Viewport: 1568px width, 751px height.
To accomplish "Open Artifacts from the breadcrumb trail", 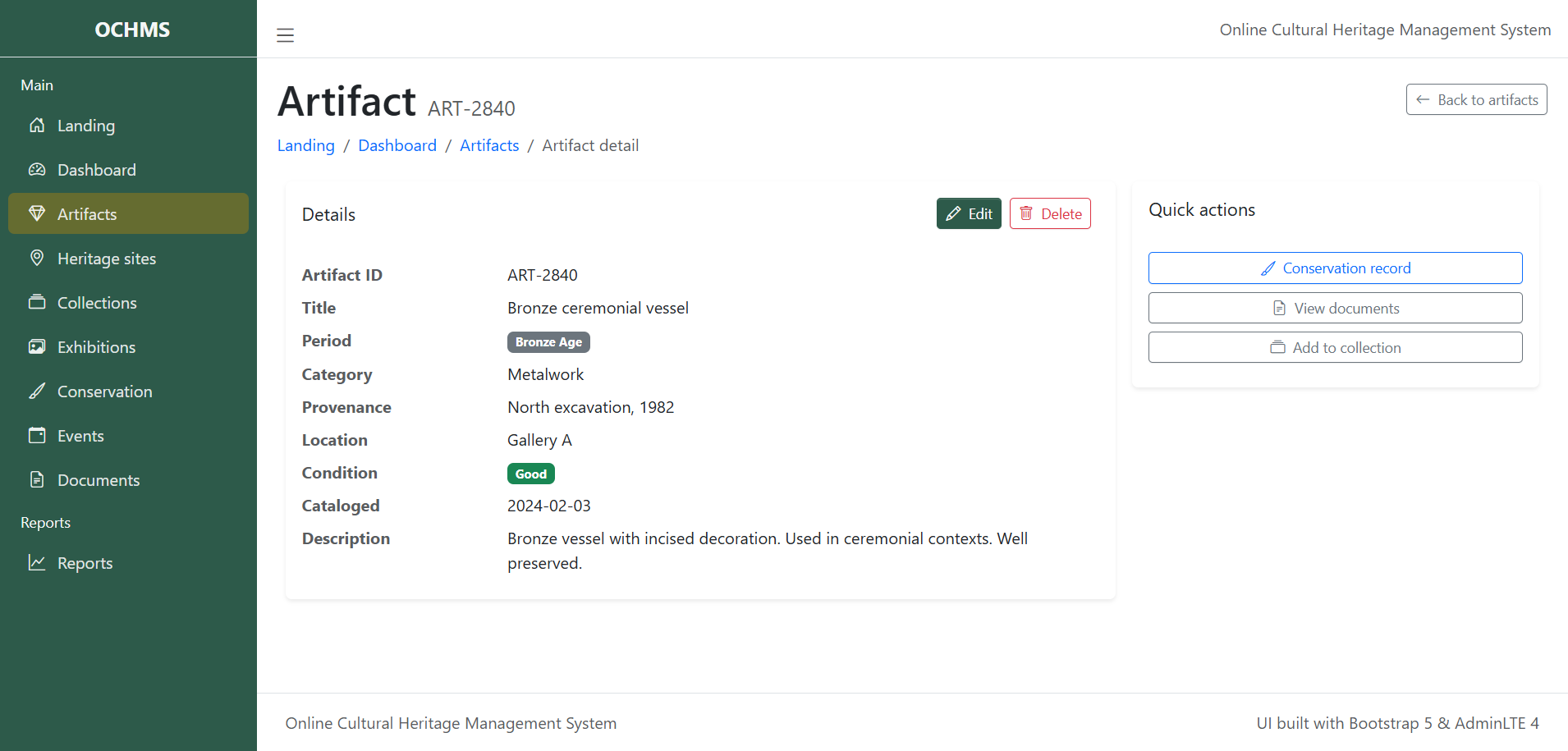I will pos(489,145).
